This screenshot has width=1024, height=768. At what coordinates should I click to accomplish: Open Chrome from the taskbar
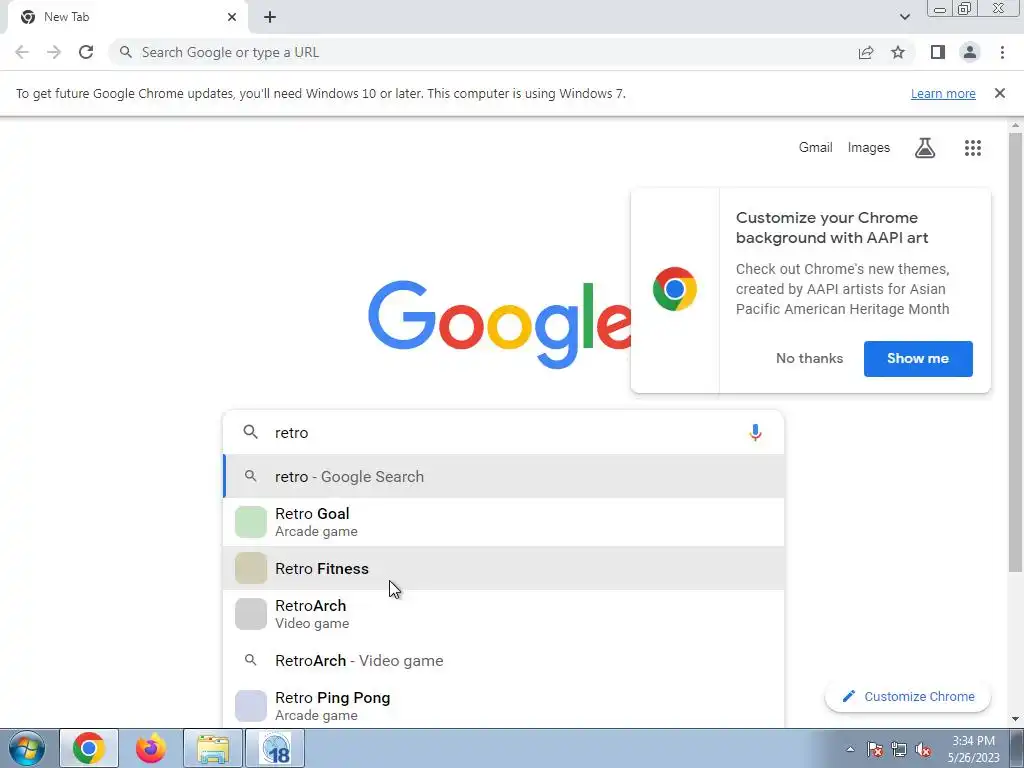tap(89, 748)
